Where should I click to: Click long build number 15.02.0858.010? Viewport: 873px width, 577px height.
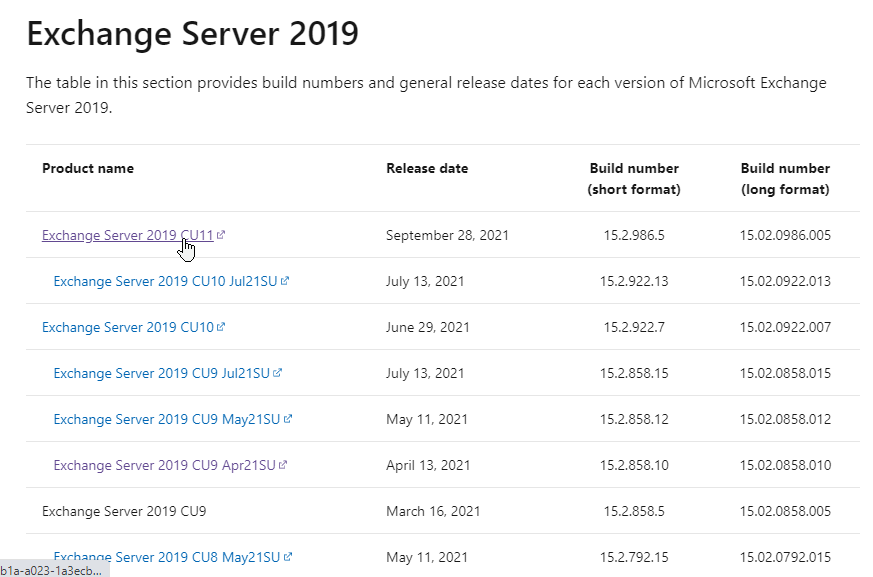tap(785, 466)
